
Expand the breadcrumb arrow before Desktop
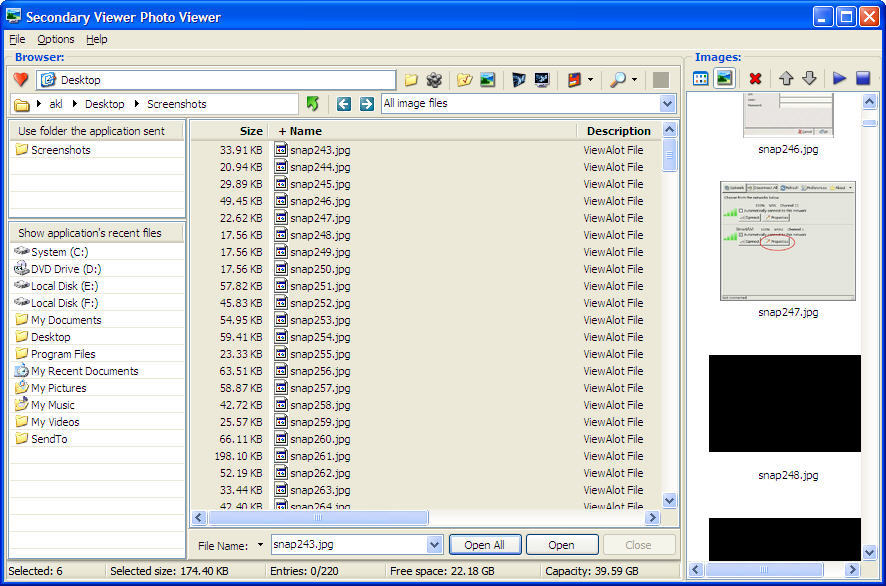coord(75,104)
